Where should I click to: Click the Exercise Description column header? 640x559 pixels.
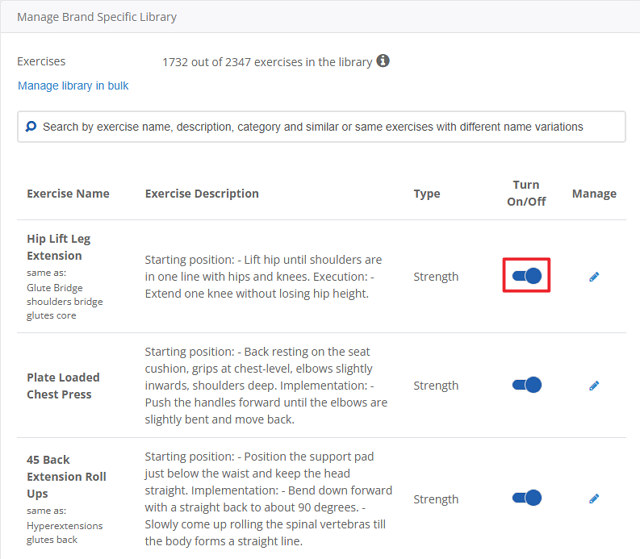coord(202,194)
